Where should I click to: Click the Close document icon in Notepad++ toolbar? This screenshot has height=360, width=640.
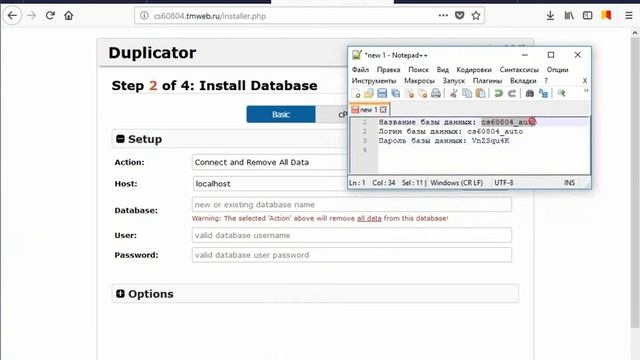409,93
